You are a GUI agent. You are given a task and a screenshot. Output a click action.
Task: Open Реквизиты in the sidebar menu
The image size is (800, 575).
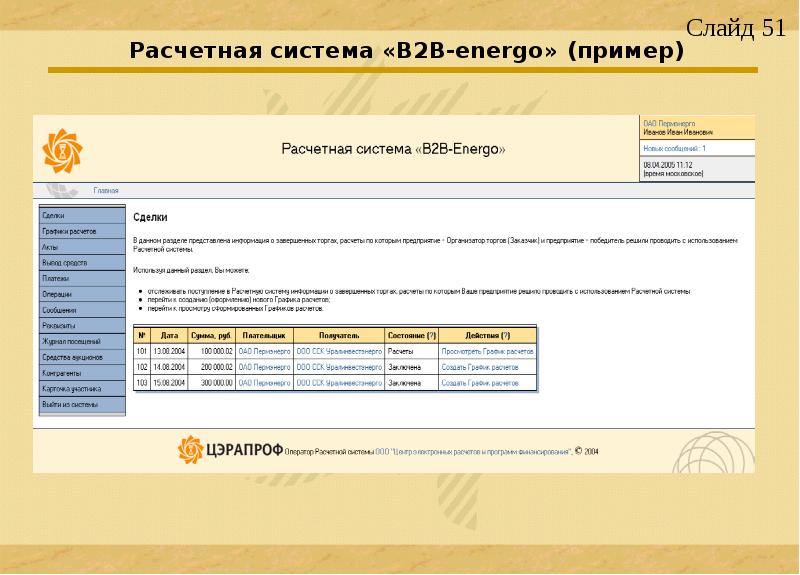coord(82,326)
